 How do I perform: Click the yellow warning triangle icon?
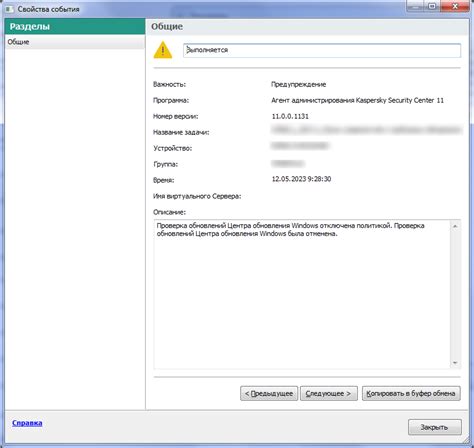click(163, 50)
